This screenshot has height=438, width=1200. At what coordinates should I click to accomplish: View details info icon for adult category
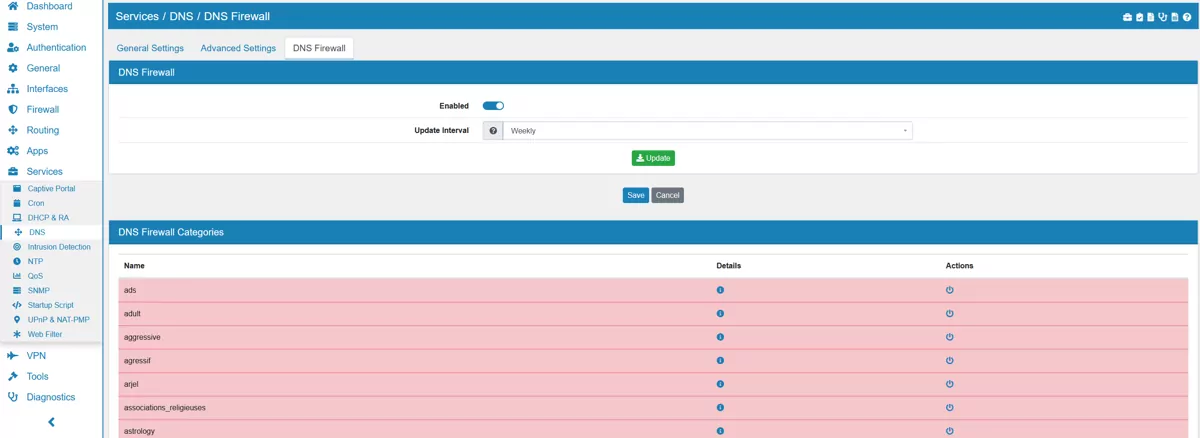pos(720,314)
